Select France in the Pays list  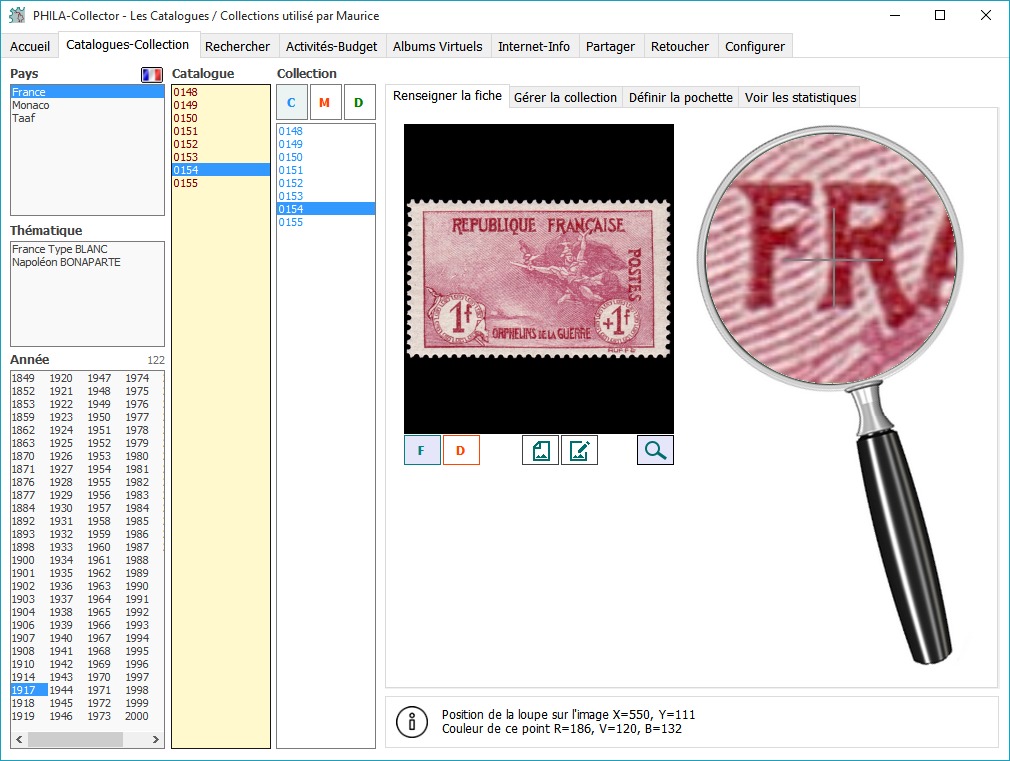(88, 92)
